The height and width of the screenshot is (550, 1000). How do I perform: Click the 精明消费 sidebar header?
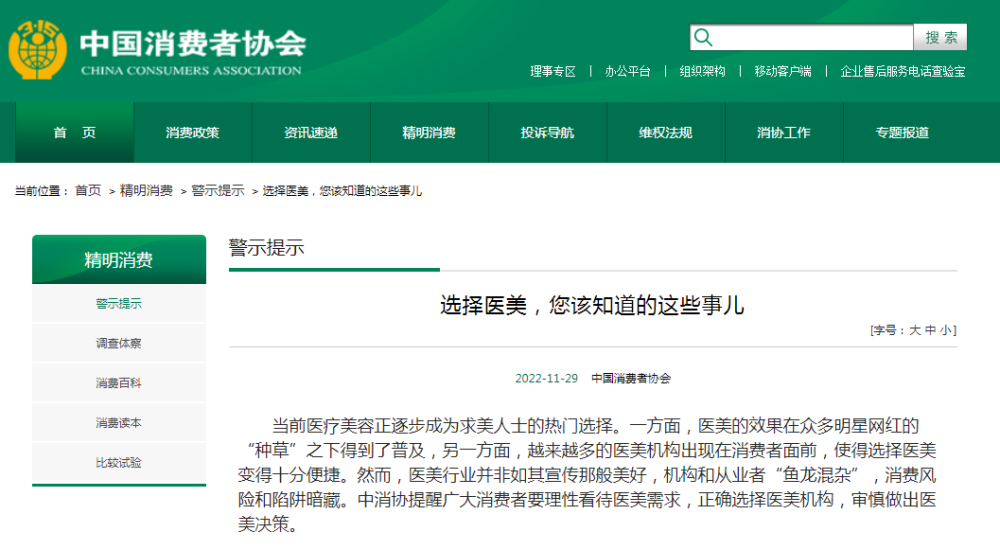pos(119,260)
